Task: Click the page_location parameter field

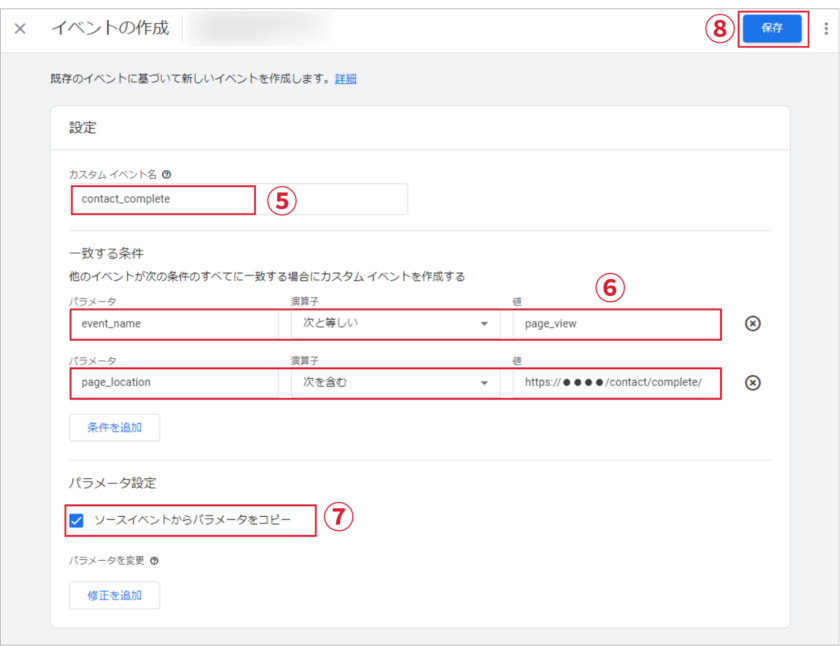Action: pos(173,383)
